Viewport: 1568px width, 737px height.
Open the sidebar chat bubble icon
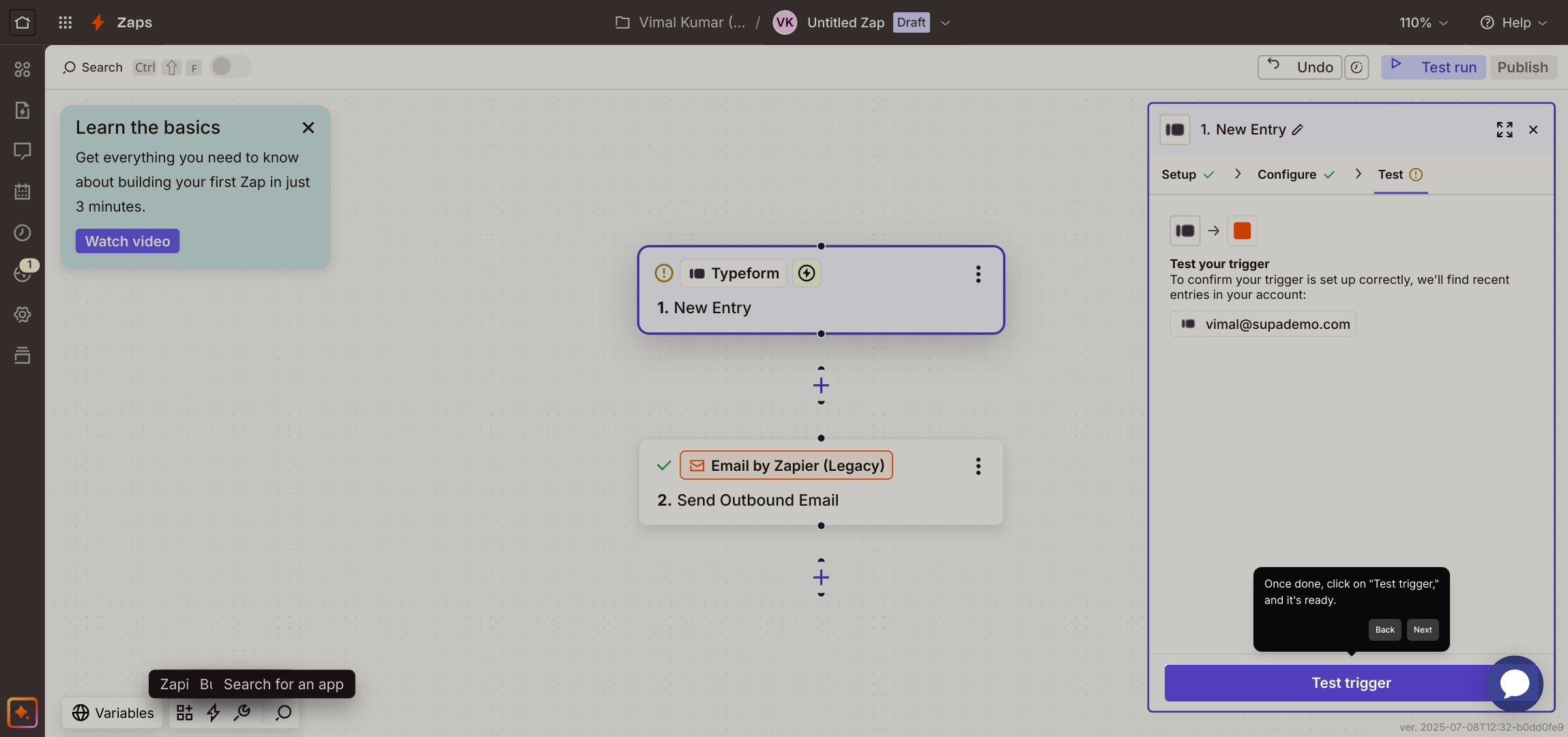click(x=23, y=151)
